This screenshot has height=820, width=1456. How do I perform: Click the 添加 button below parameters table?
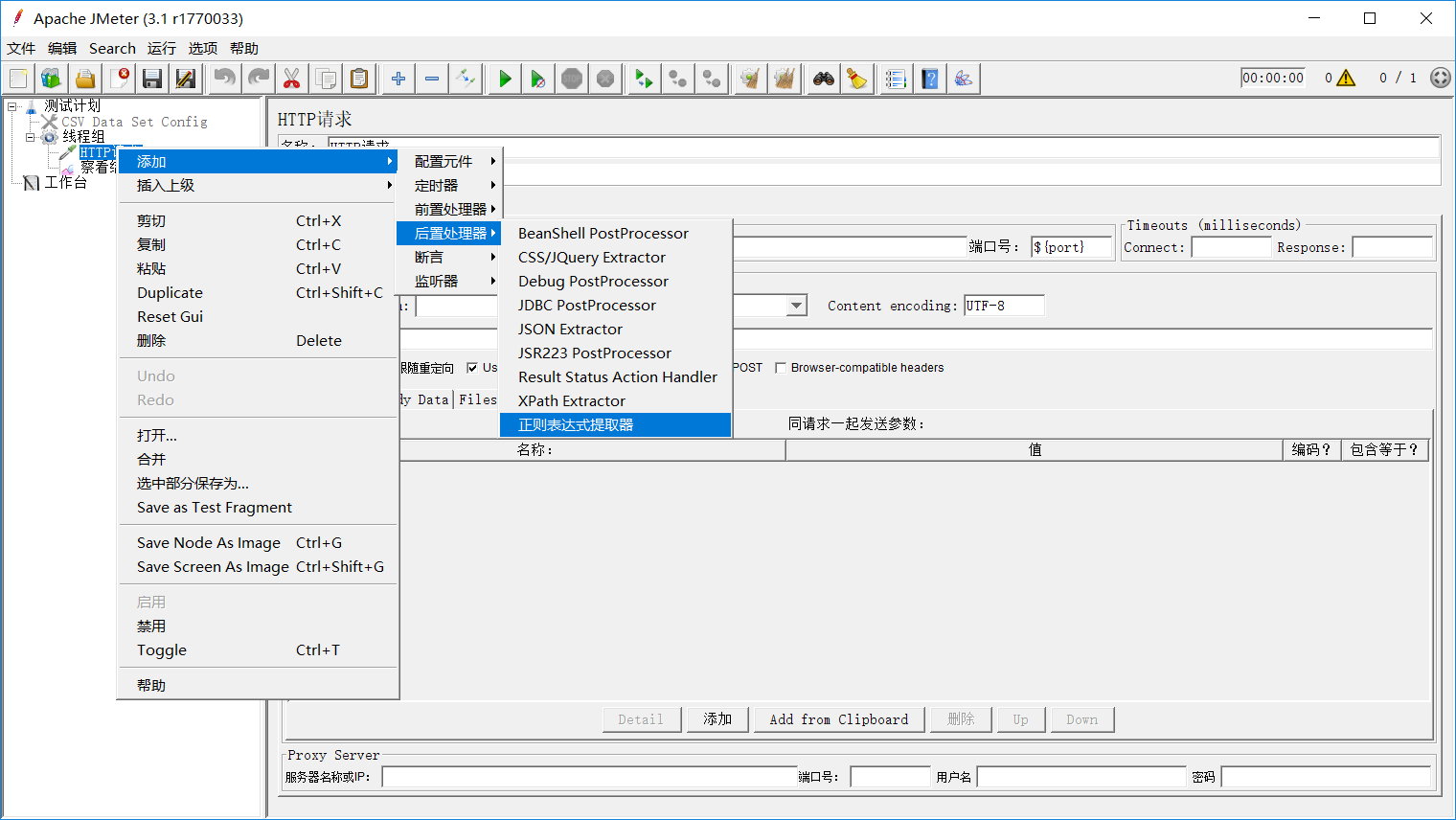[x=717, y=719]
